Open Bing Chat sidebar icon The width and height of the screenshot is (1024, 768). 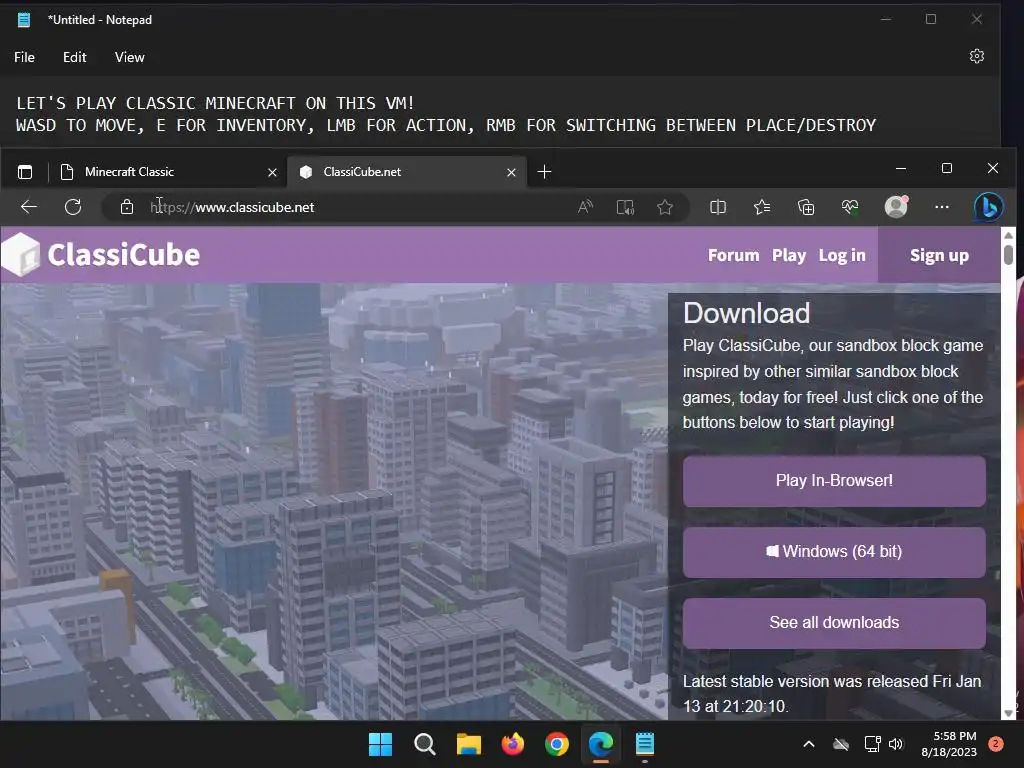pos(989,207)
